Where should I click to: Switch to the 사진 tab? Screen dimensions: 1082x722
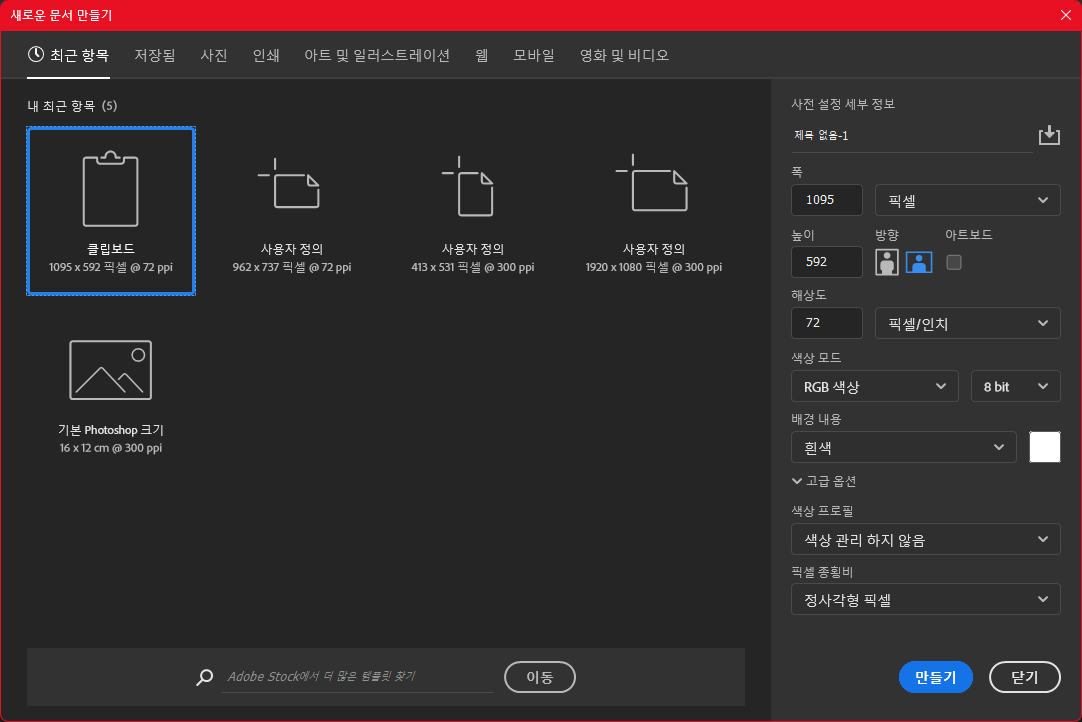click(x=214, y=55)
